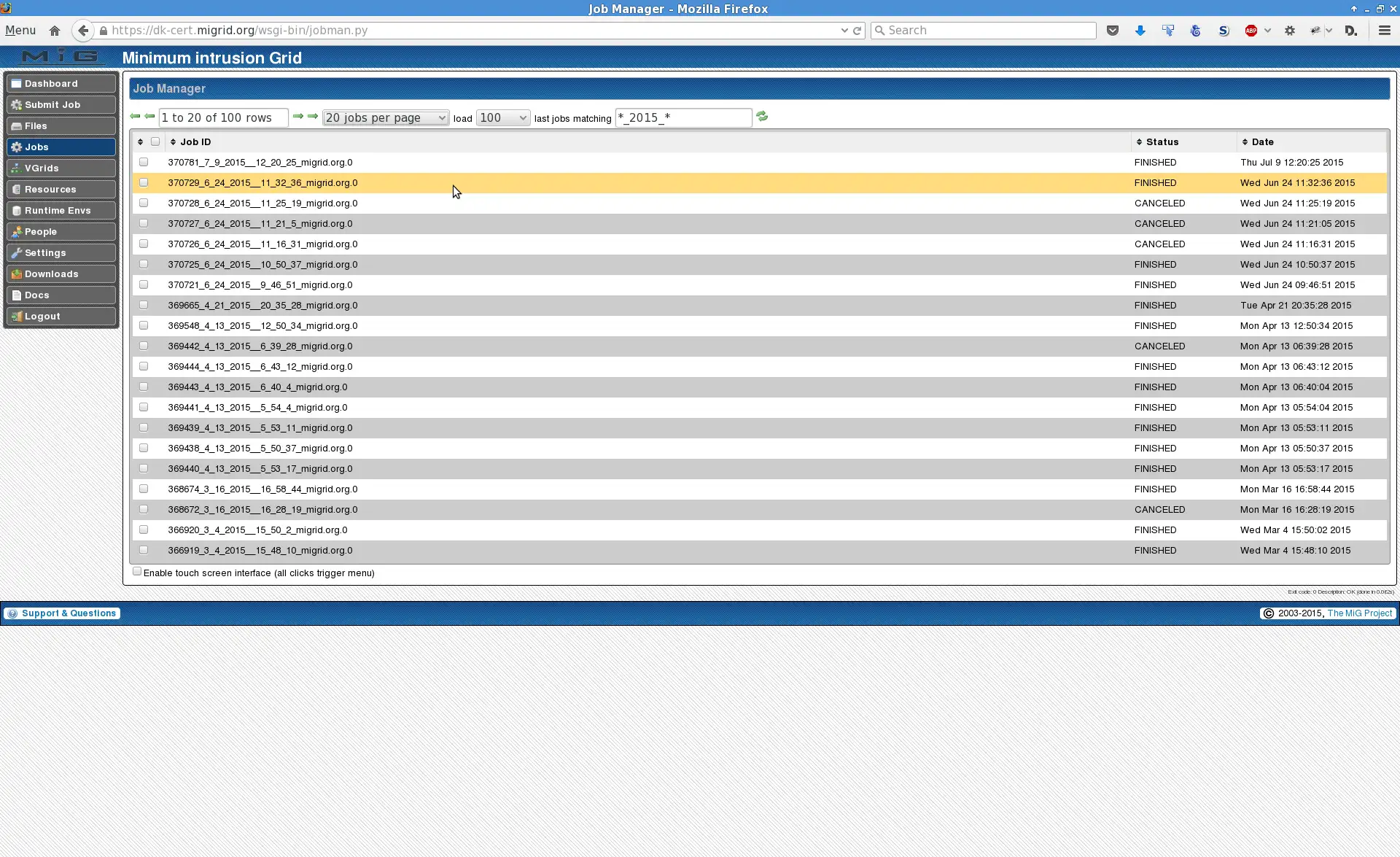The image size is (1400, 857).
Task: Edit the jobs matching filter field
Action: pos(684,117)
